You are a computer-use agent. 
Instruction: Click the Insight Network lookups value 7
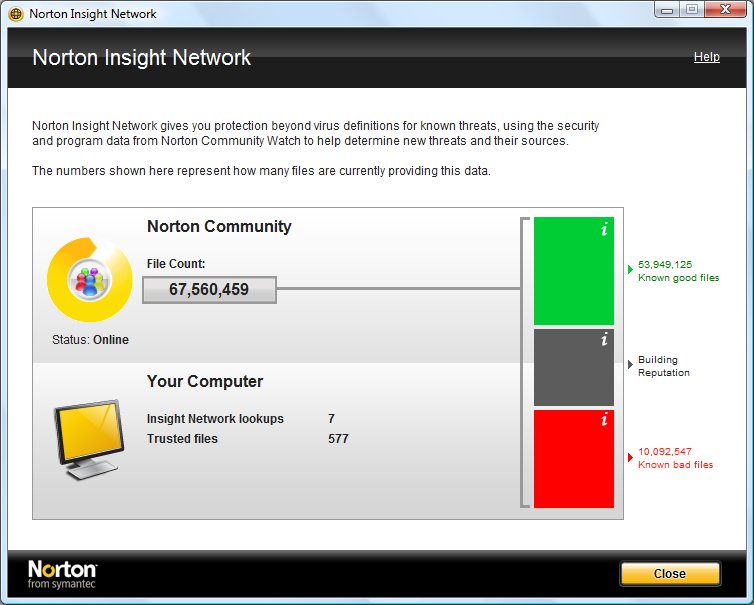(331, 418)
